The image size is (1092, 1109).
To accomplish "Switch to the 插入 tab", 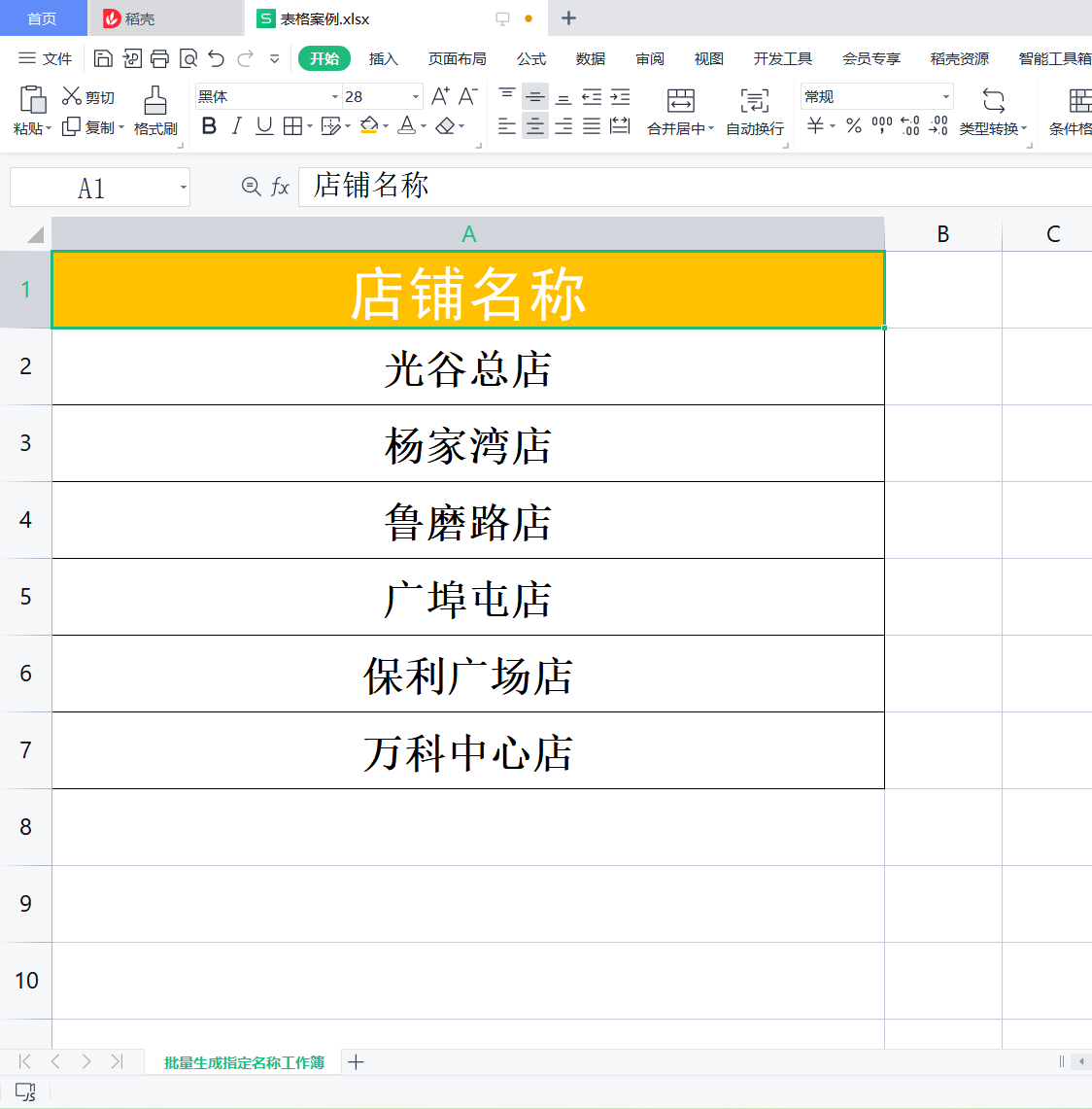I will click(x=384, y=58).
